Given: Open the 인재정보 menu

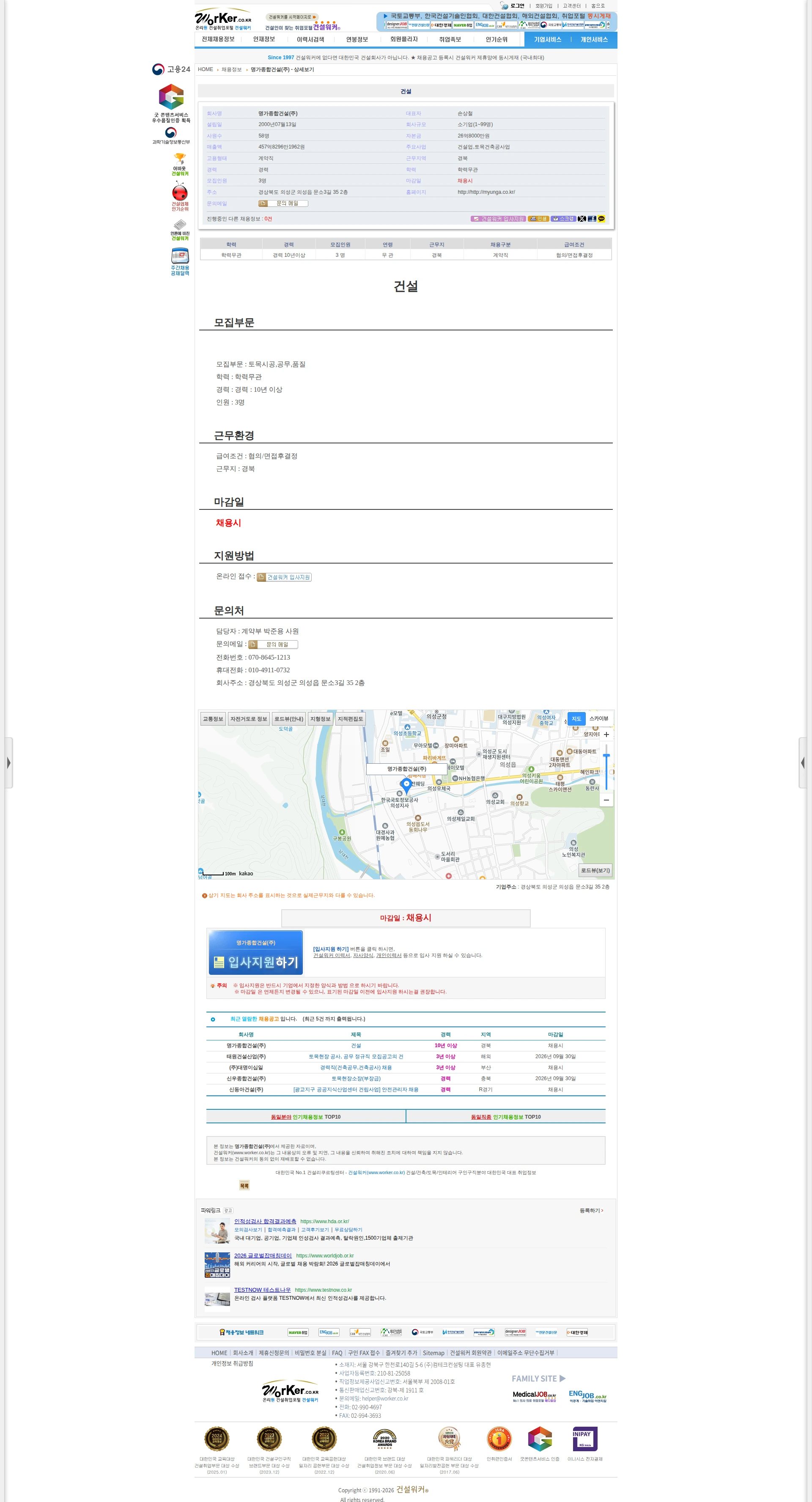Looking at the screenshot, I should pyautogui.click(x=263, y=39).
